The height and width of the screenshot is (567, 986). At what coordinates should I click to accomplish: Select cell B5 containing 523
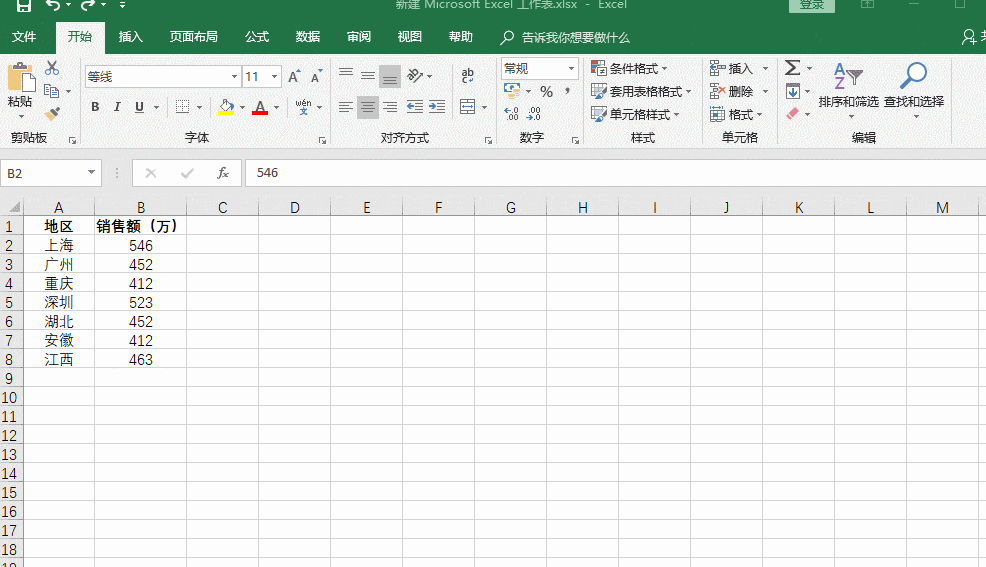click(140, 302)
